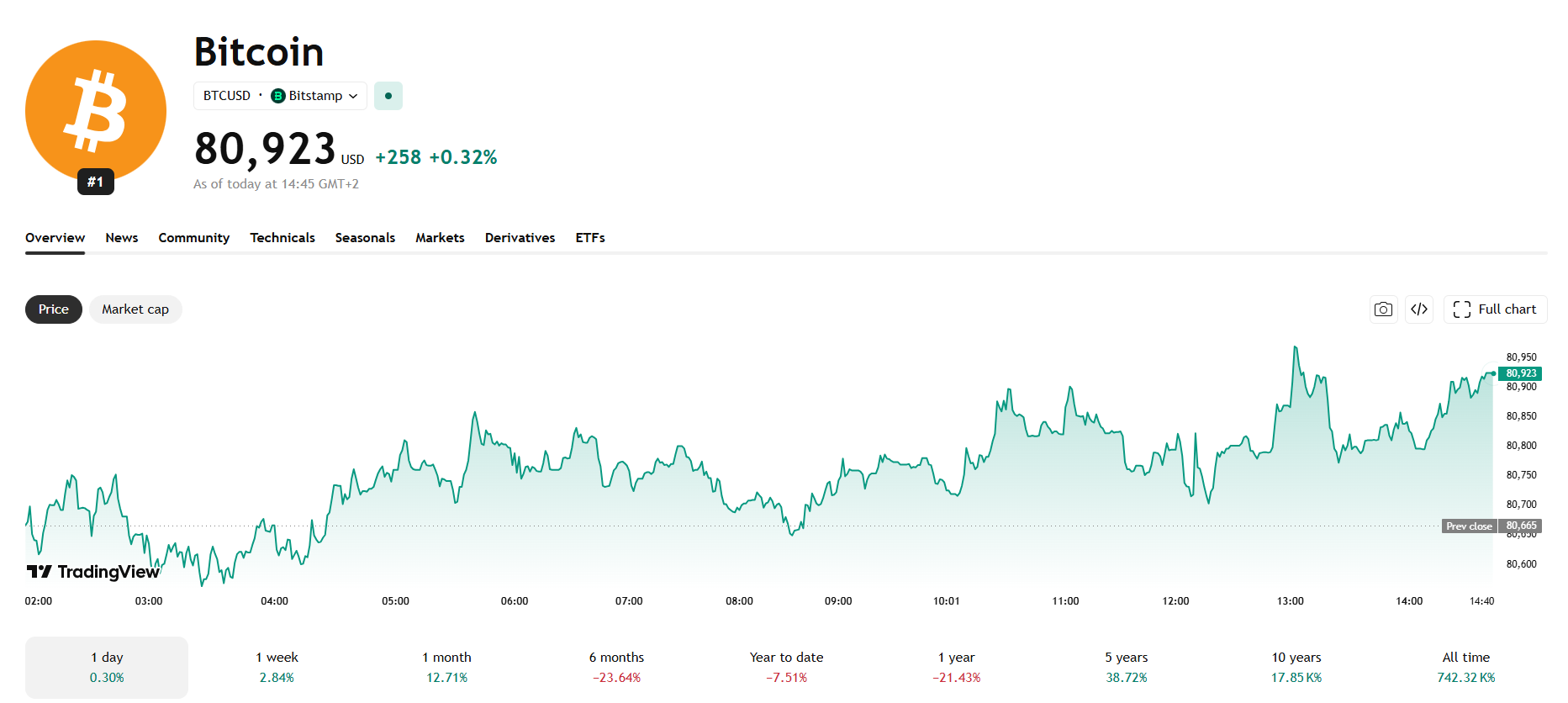The image size is (1568, 703).
Task: Select the All time range
Action: (x=1466, y=667)
